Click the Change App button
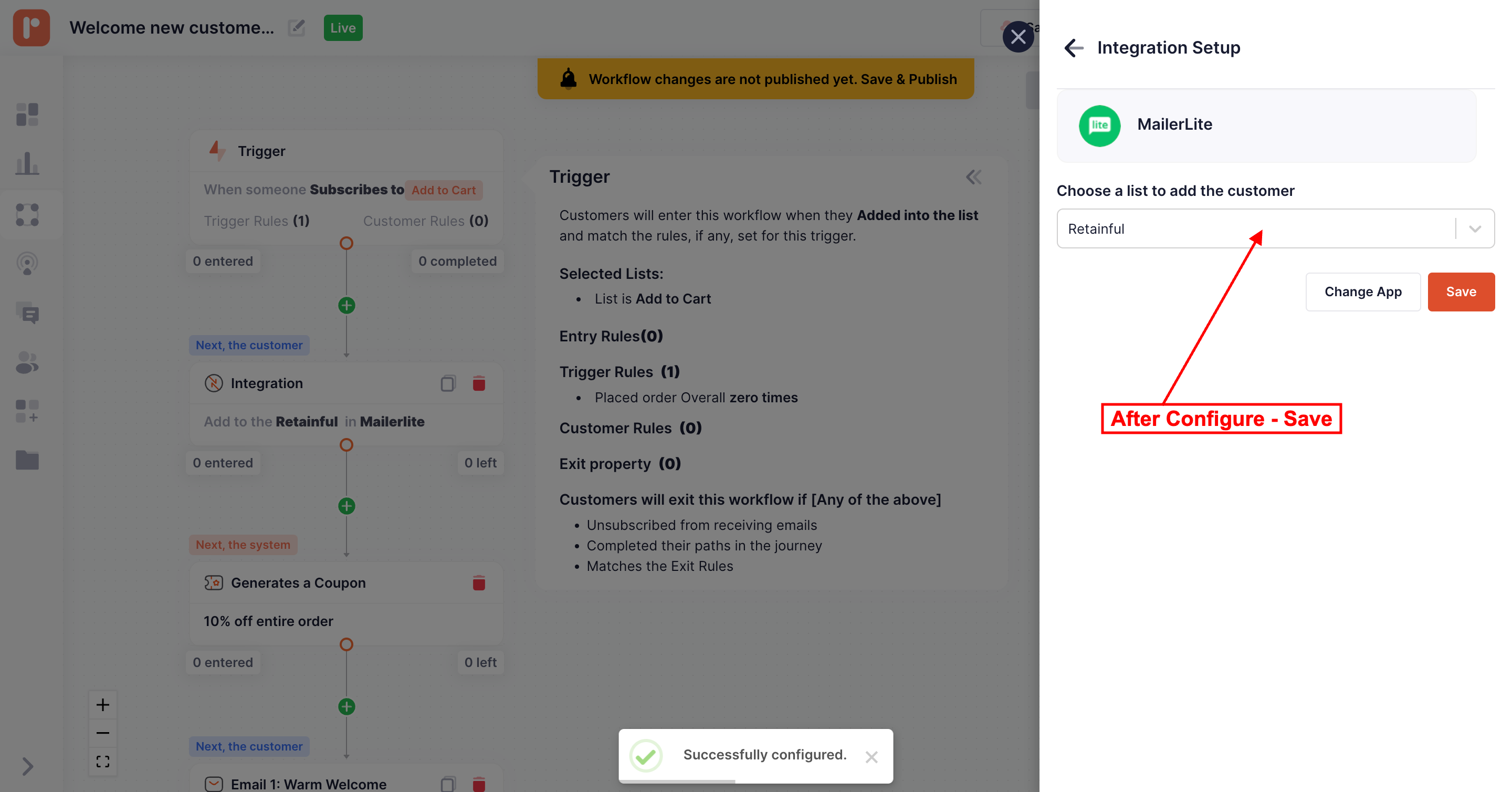Screen dimensions: 1512x792 pos(1362,292)
